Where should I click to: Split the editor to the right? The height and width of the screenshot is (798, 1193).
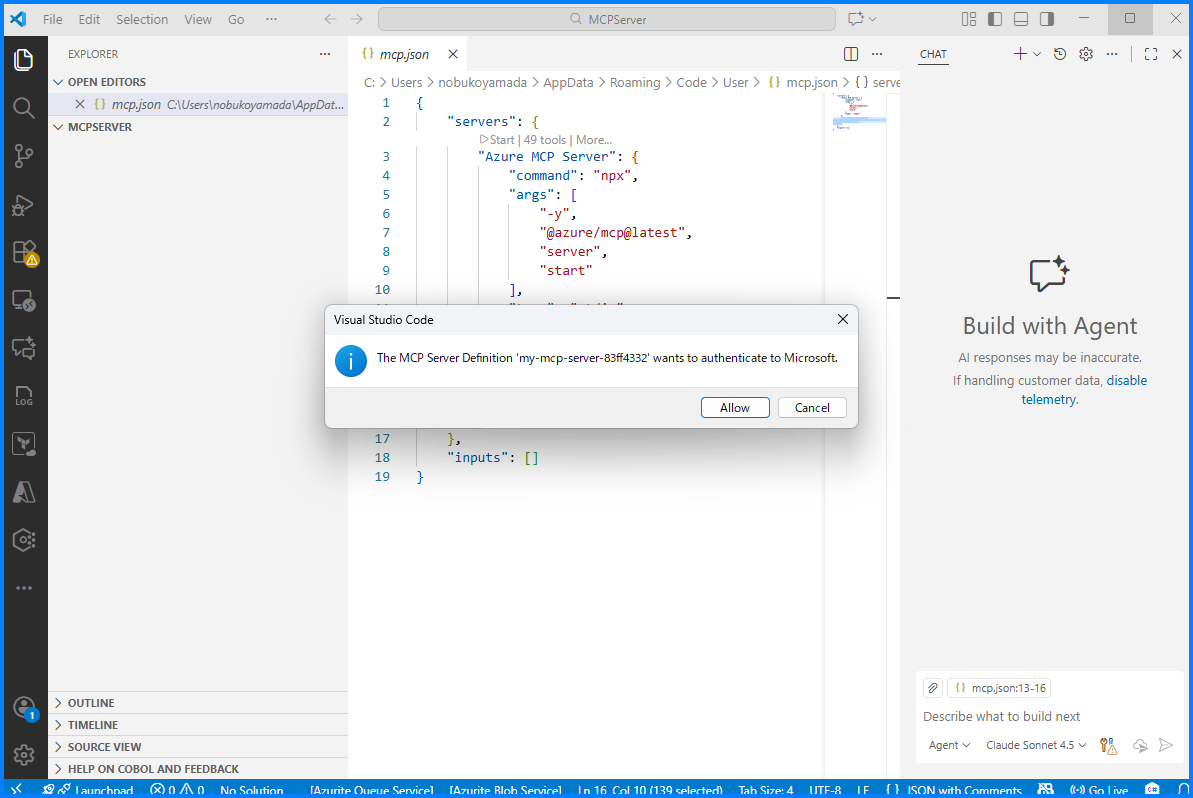tap(851, 54)
